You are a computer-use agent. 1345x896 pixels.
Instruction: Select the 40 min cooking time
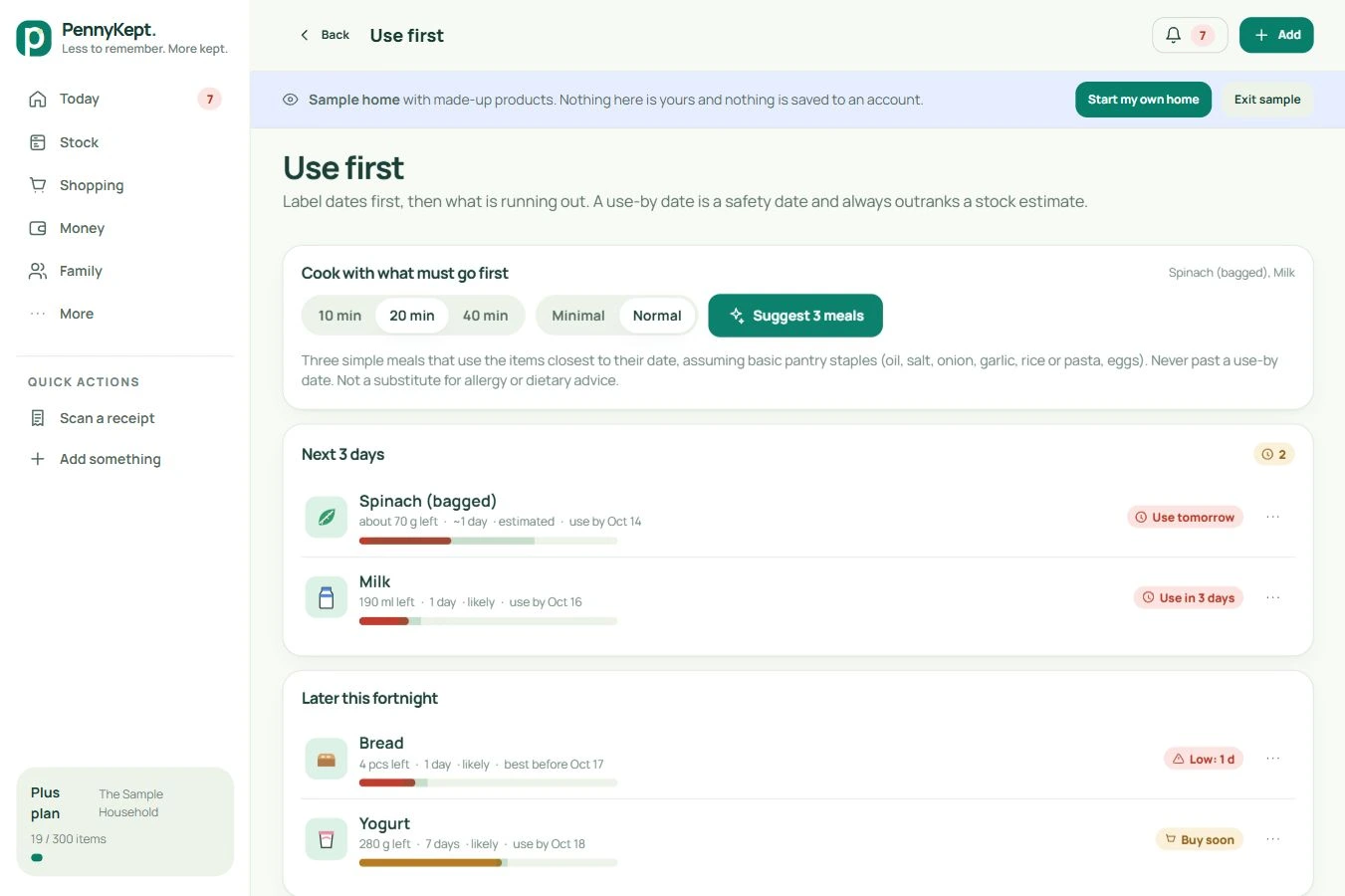pos(485,316)
